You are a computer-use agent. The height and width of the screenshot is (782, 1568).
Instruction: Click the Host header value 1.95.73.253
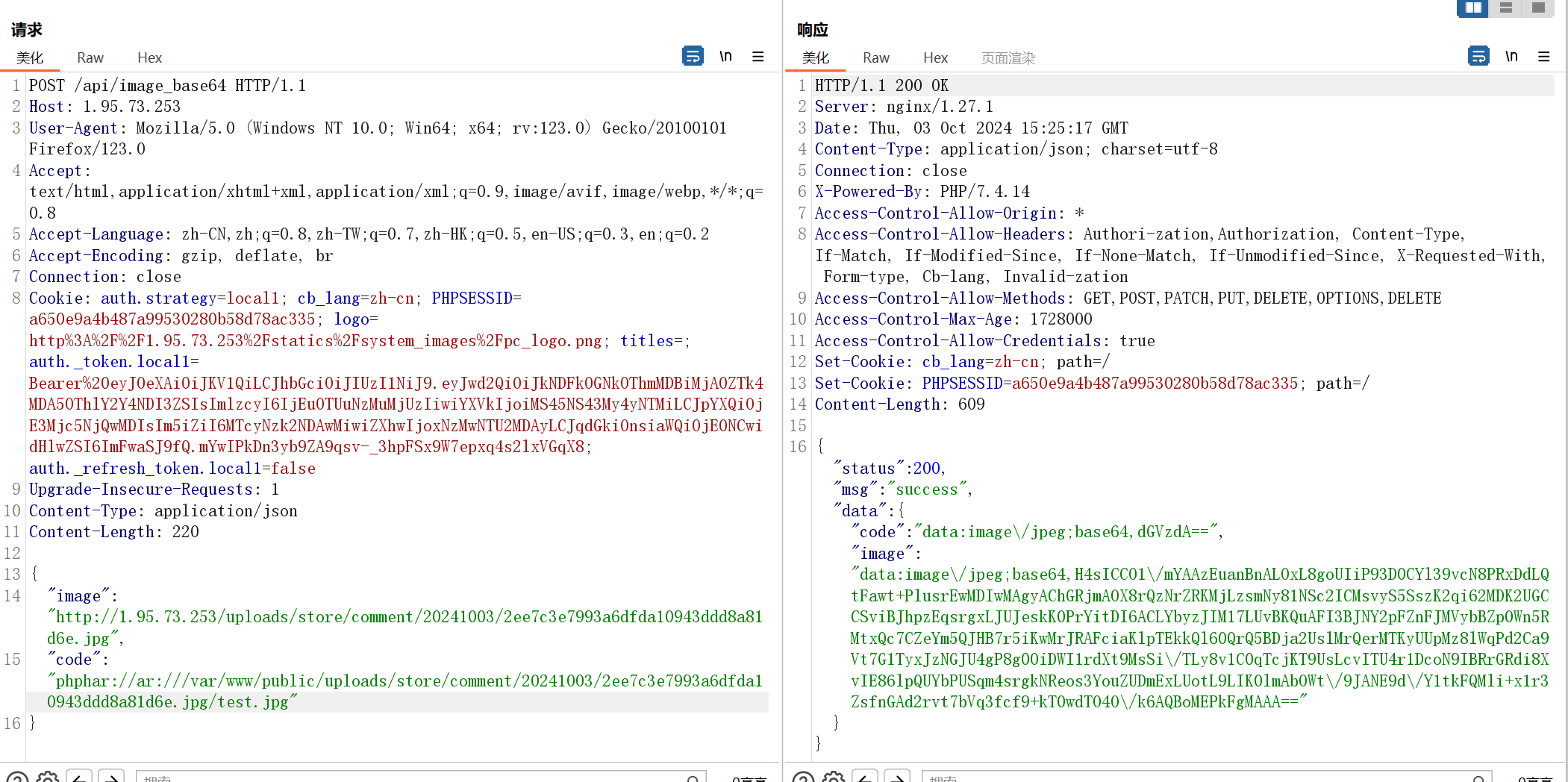point(131,107)
